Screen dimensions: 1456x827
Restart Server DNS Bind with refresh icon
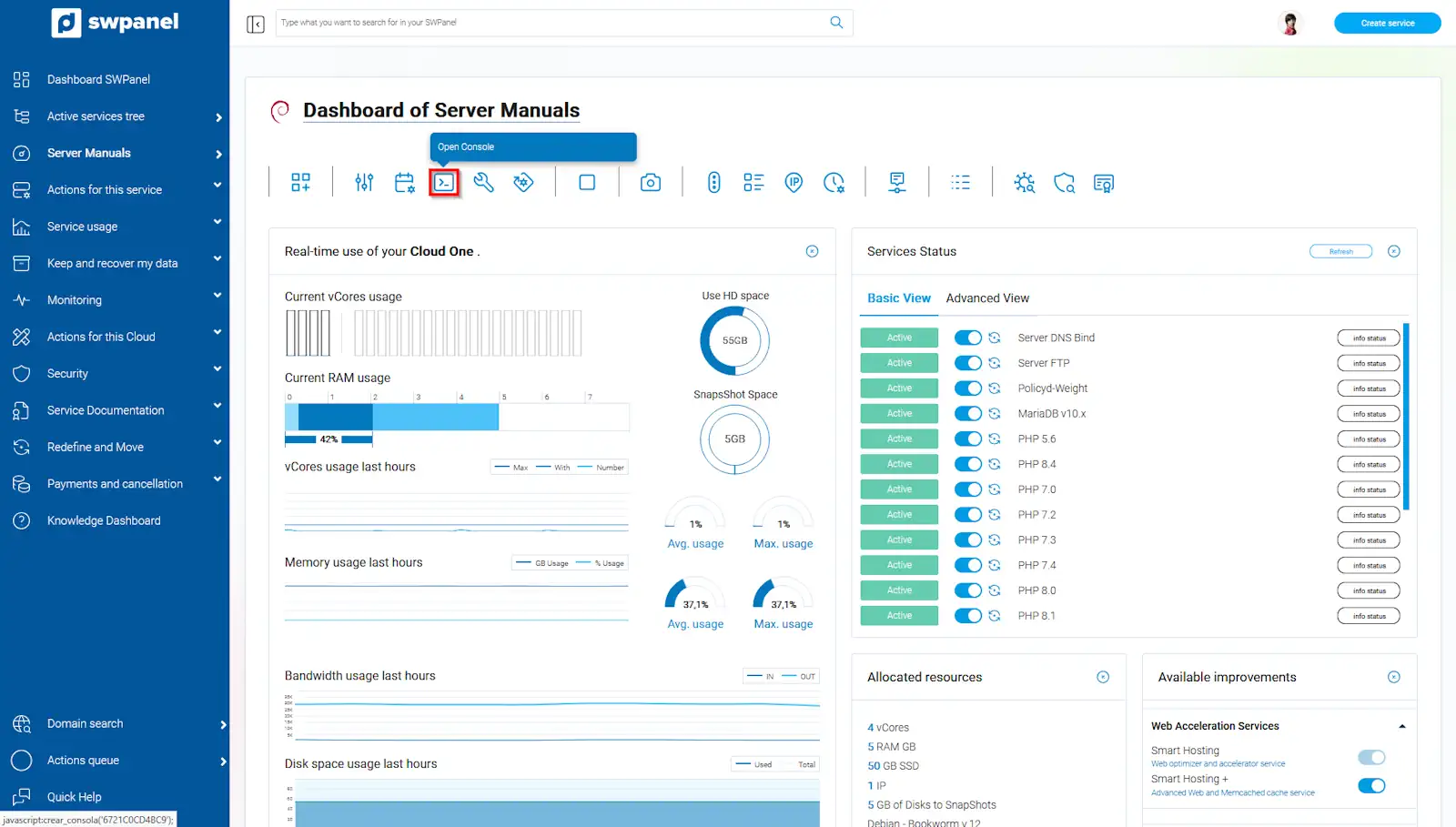(995, 338)
